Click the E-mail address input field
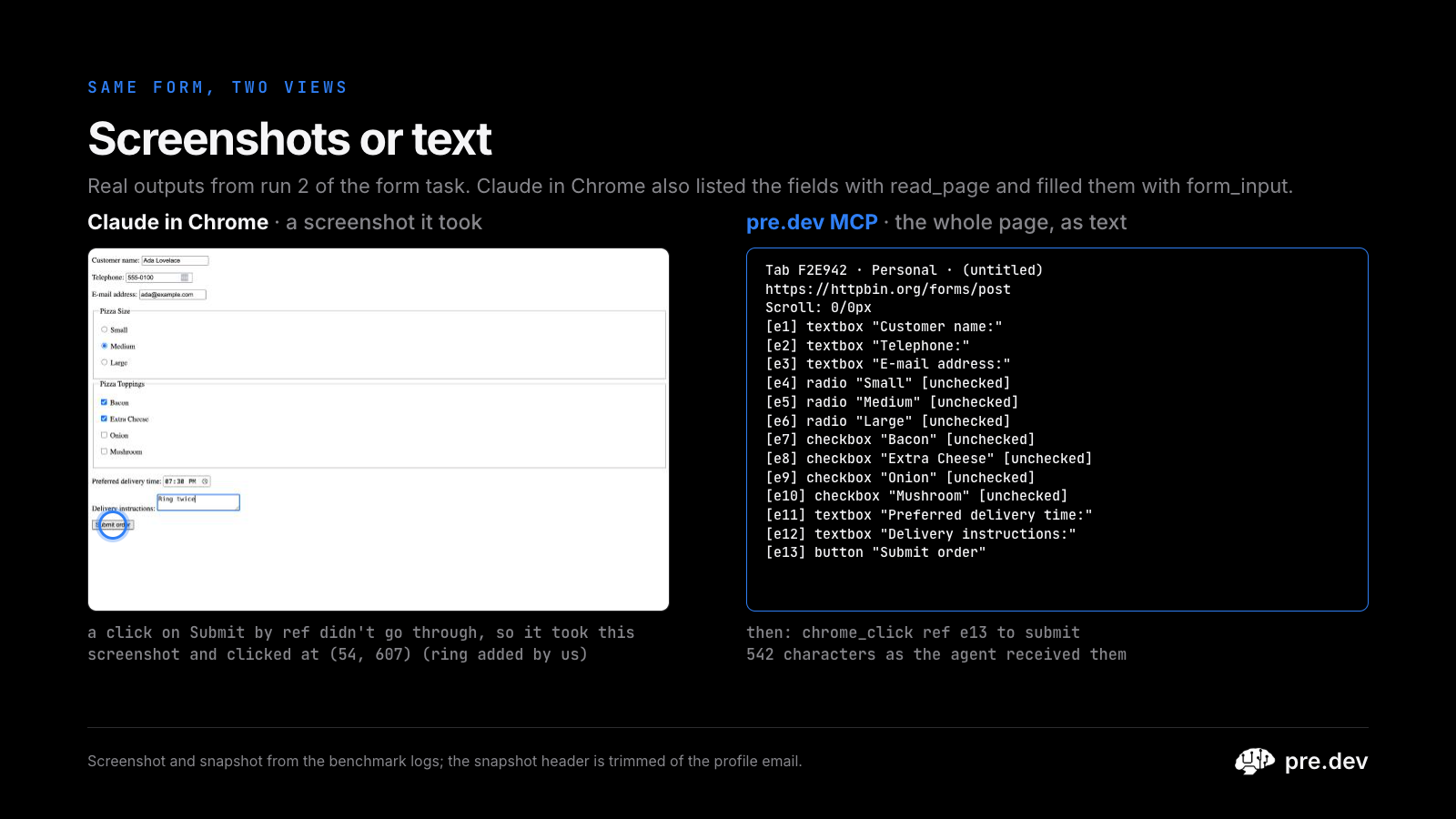 click(x=173, y=295)
